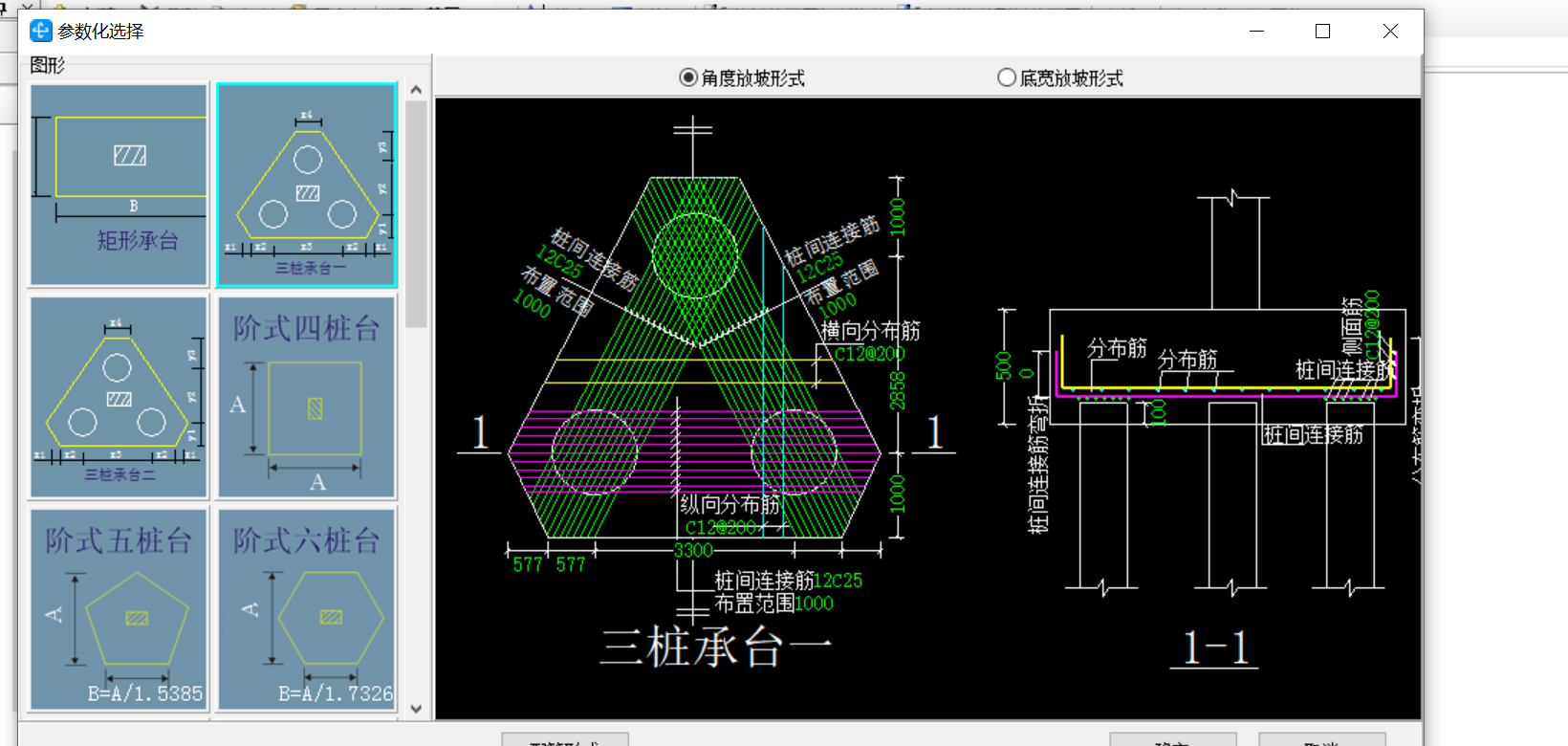
Task: Select the 矩形承台 shape thumbnail
Action: pos(119,185)
